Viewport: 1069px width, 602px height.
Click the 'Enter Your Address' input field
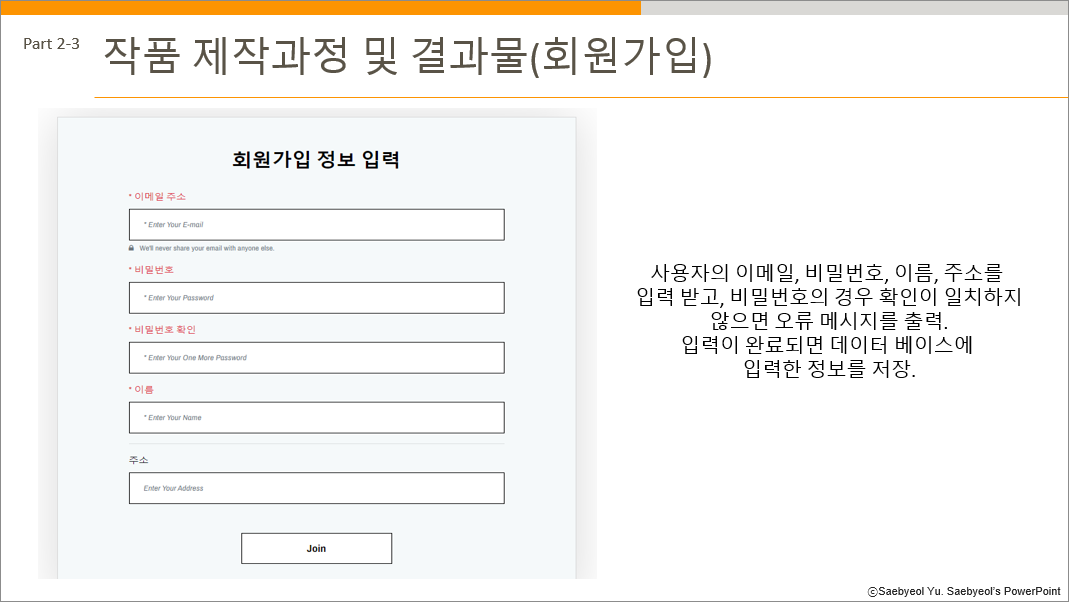click(316, 488)
